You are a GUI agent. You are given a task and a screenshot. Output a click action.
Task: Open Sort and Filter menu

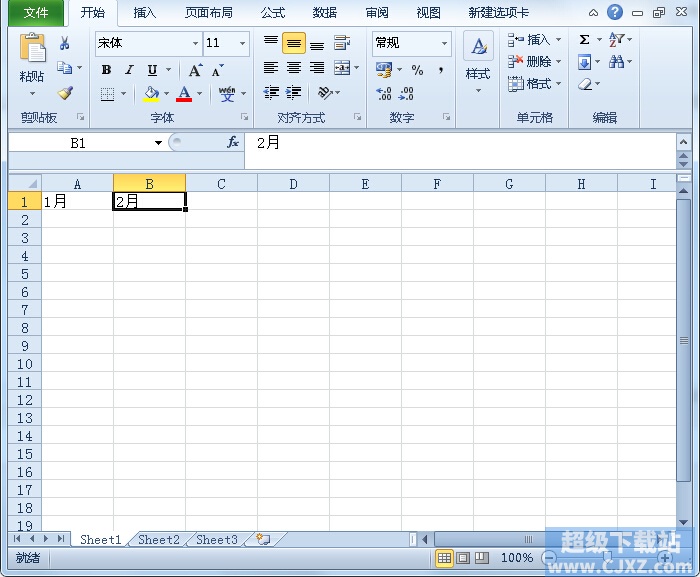(621, 40)
